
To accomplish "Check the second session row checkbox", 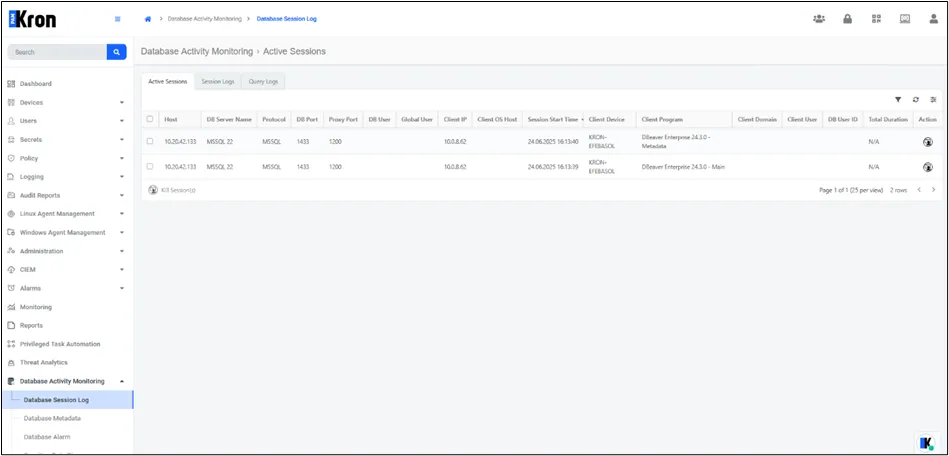I will pos(150,167).
